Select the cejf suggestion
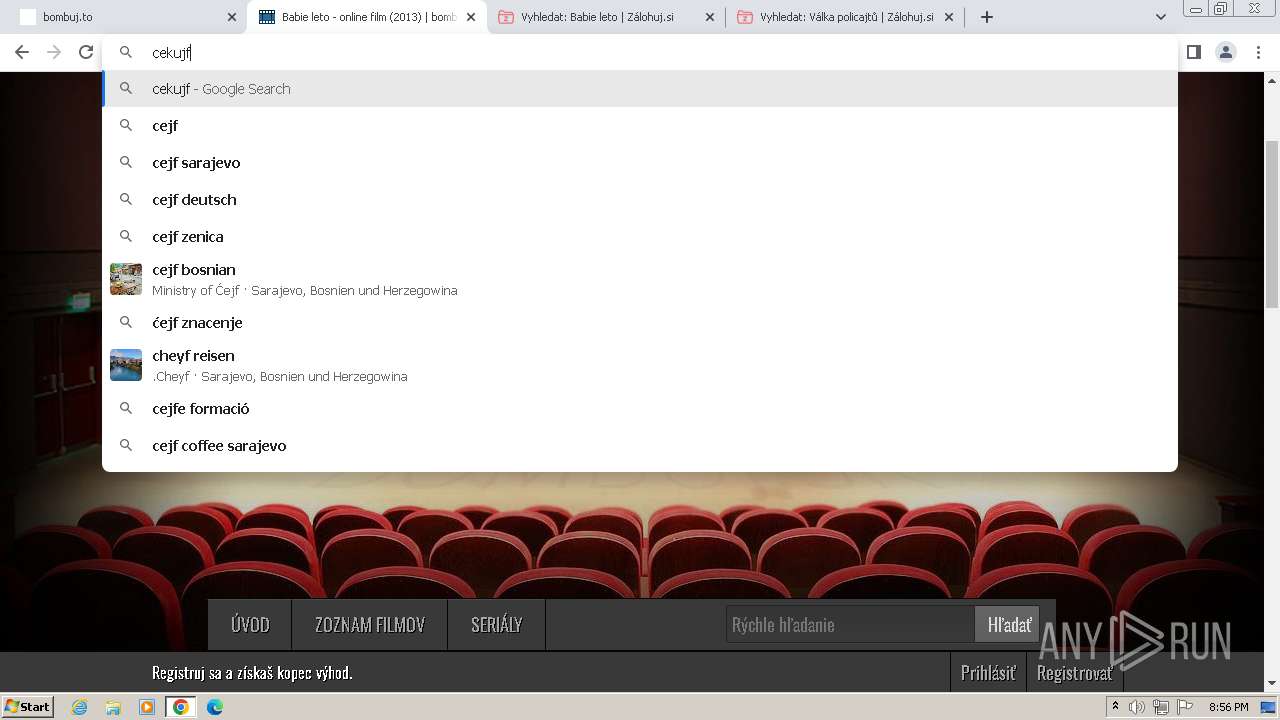This screenshot has width=1280, height=720. [640, 126]
